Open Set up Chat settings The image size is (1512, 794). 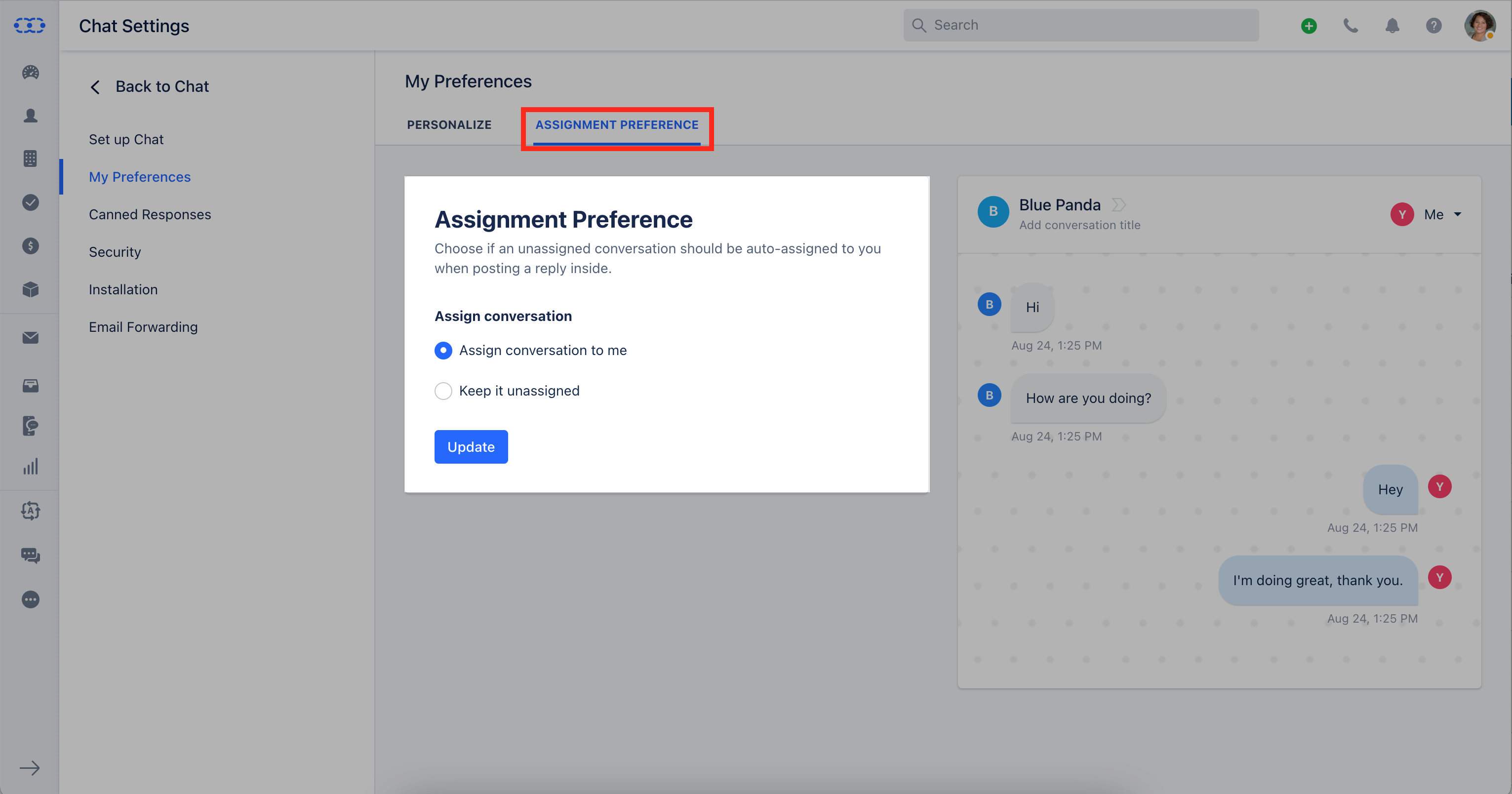(126, 140)
